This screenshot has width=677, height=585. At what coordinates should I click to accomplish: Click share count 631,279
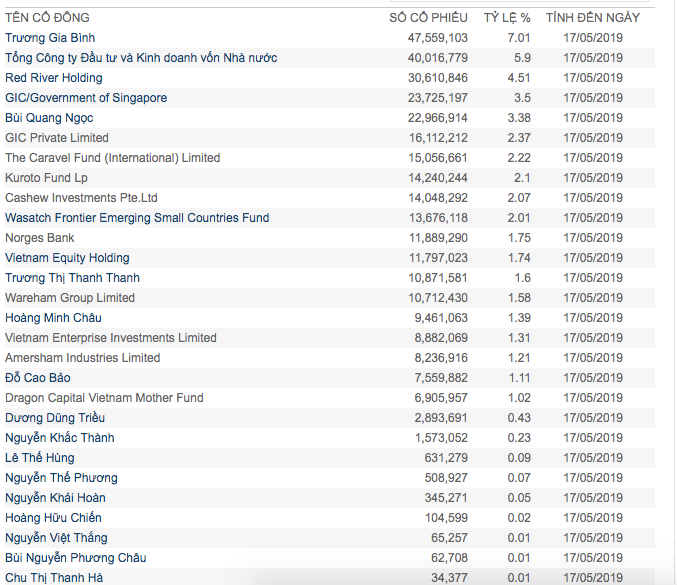[x=446, y=458]
